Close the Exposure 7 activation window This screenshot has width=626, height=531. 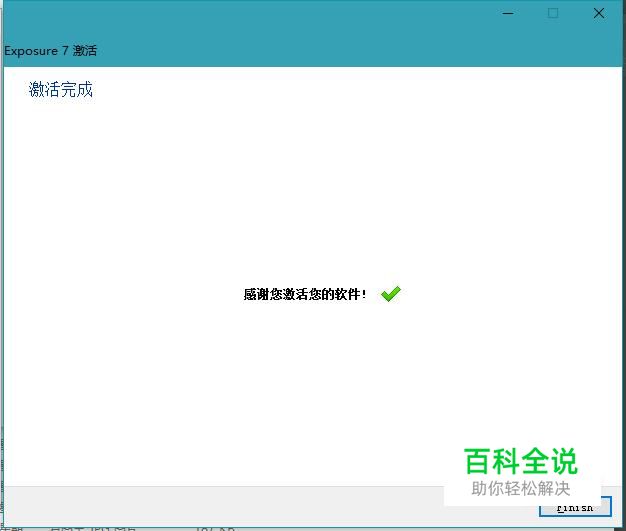(598, 13)
